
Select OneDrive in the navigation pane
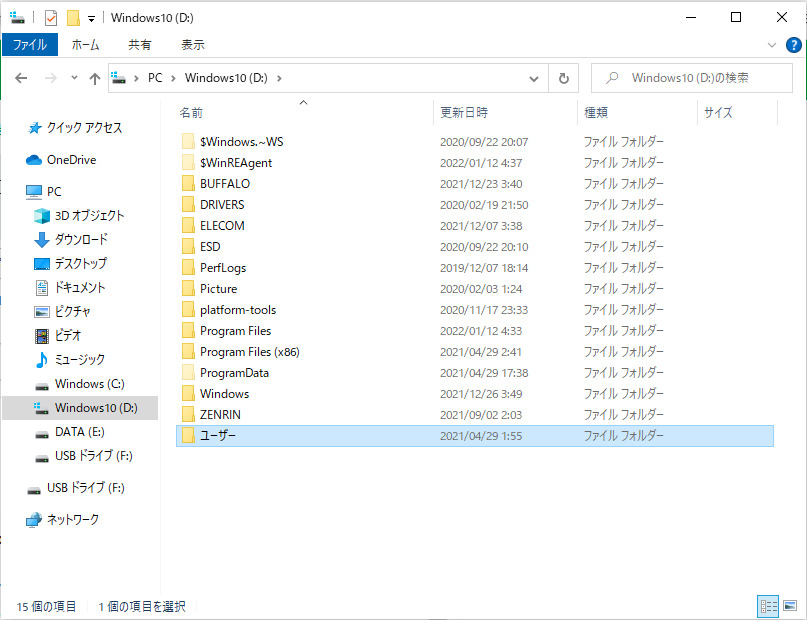[71, 160]
